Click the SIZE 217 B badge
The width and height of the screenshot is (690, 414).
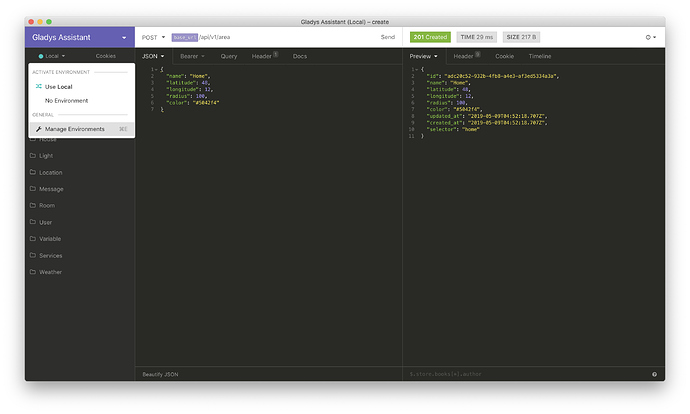(x=521, y=37)
